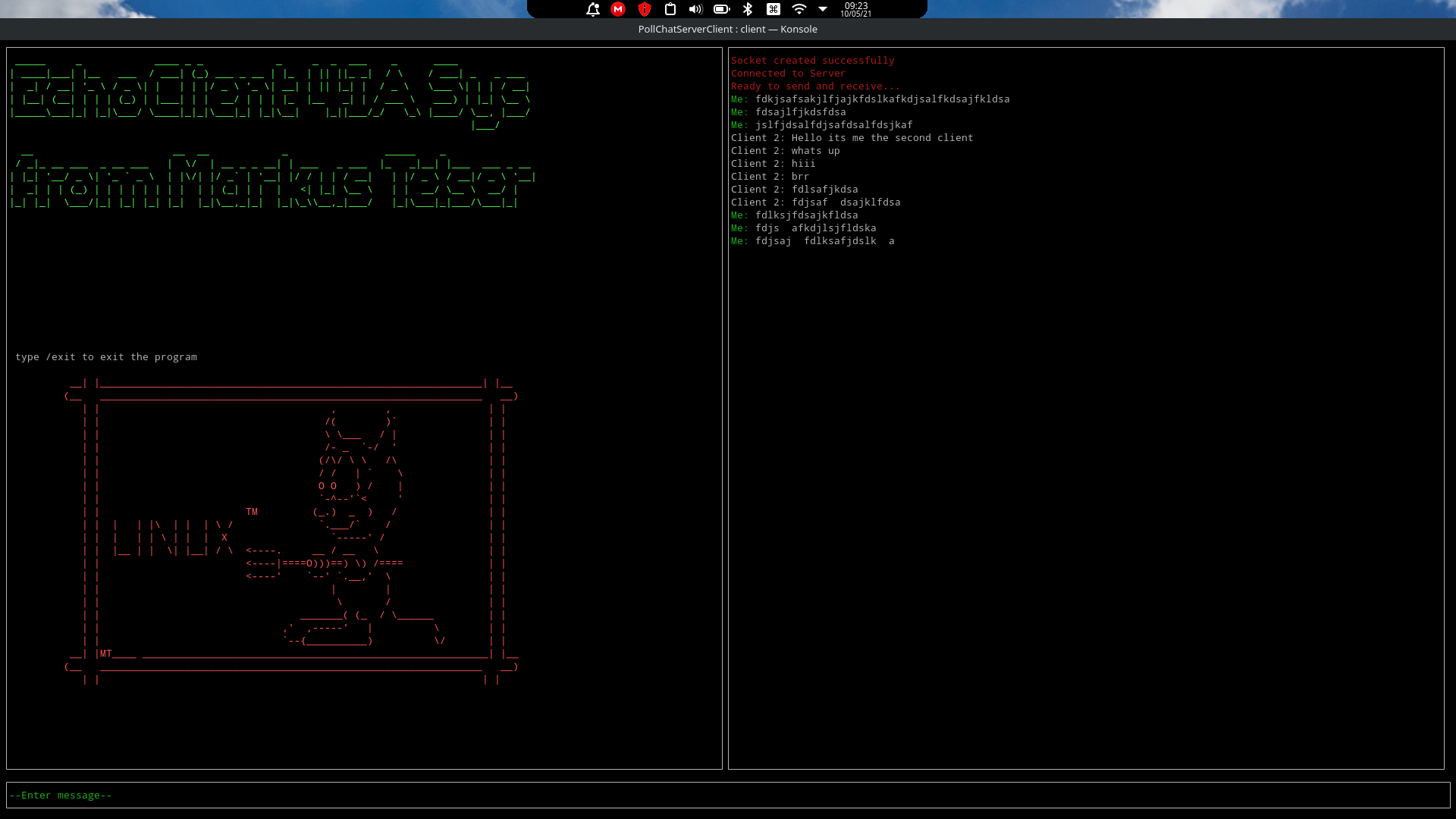Click the Enter message input field
Screen dimensions: 1456x819
[x=726, y=795]
